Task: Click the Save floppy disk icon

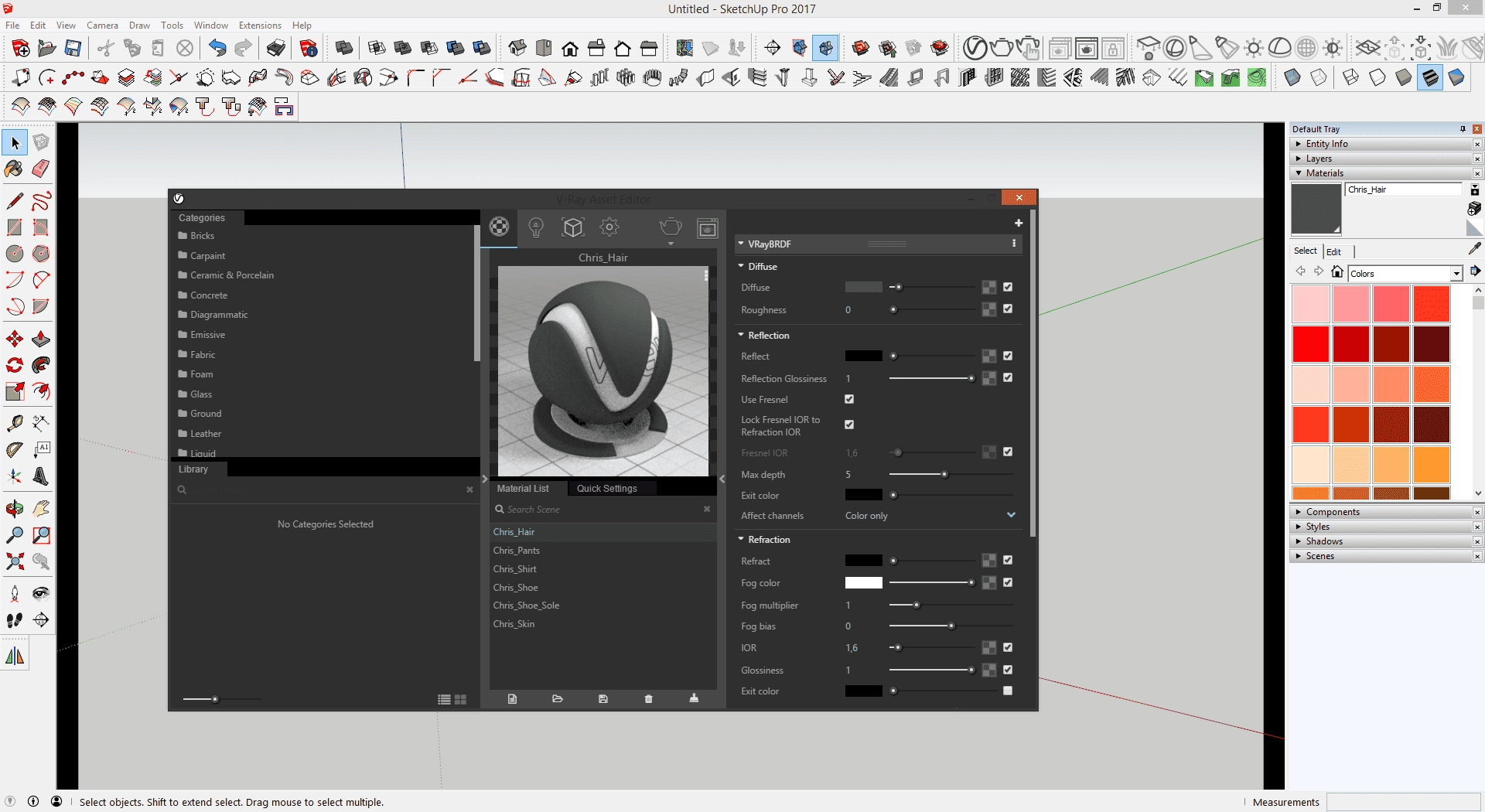Action: pyautogui.click(x=73, y=49)
